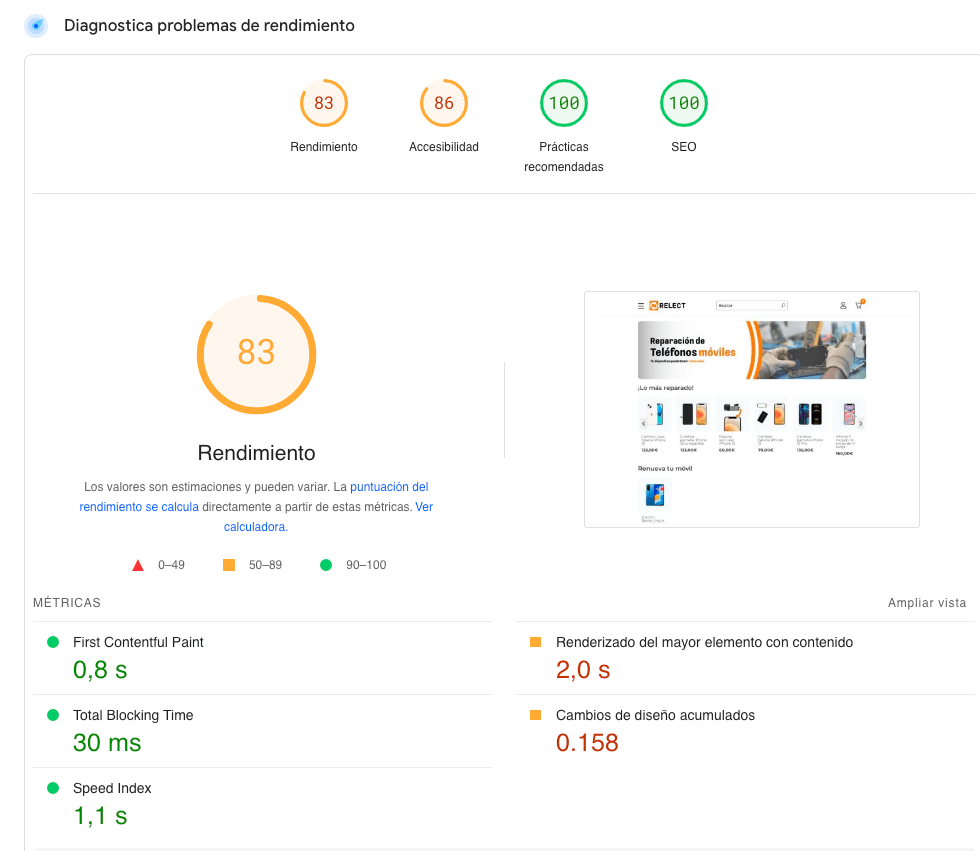
Task: Open the Rendimiento score gauge showing 83
Action: [x=324, y=103]
